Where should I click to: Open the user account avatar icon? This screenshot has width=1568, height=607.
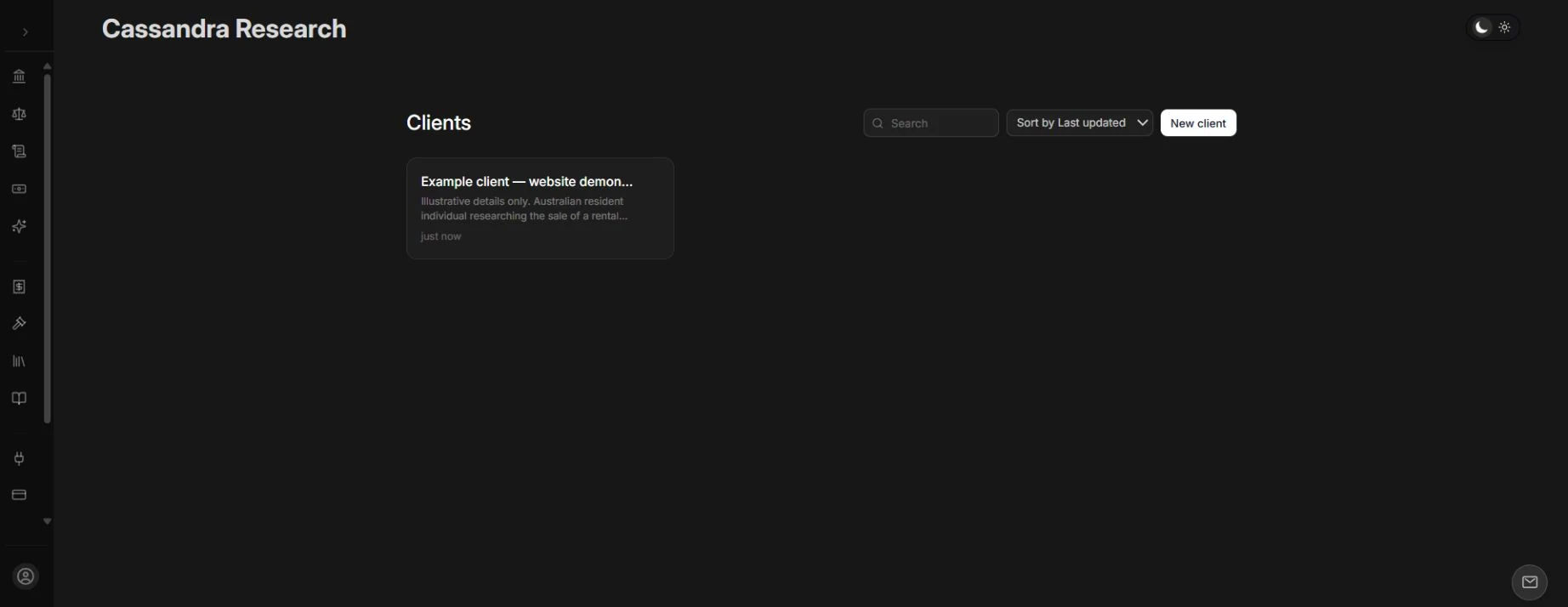tap(26, 576)
